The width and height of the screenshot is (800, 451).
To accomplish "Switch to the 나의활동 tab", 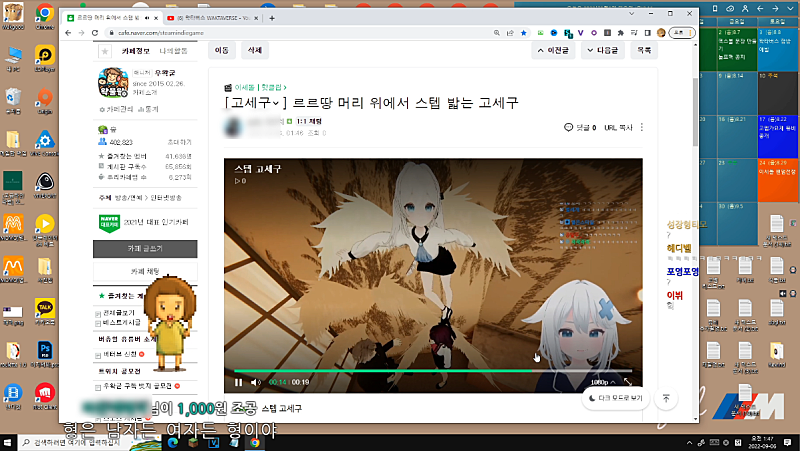I will pos(173,51).
